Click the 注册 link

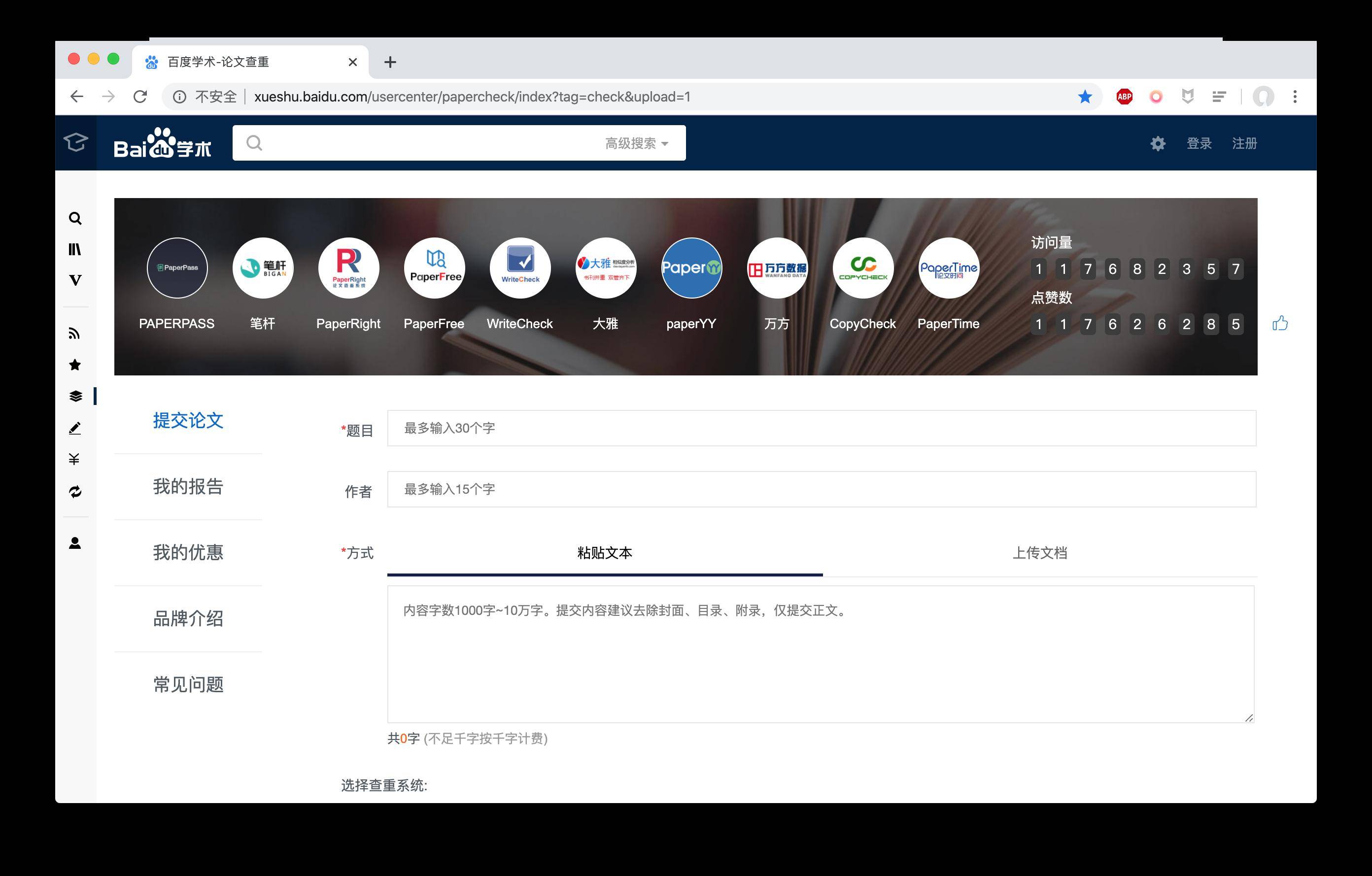(x=1245, y=143)
